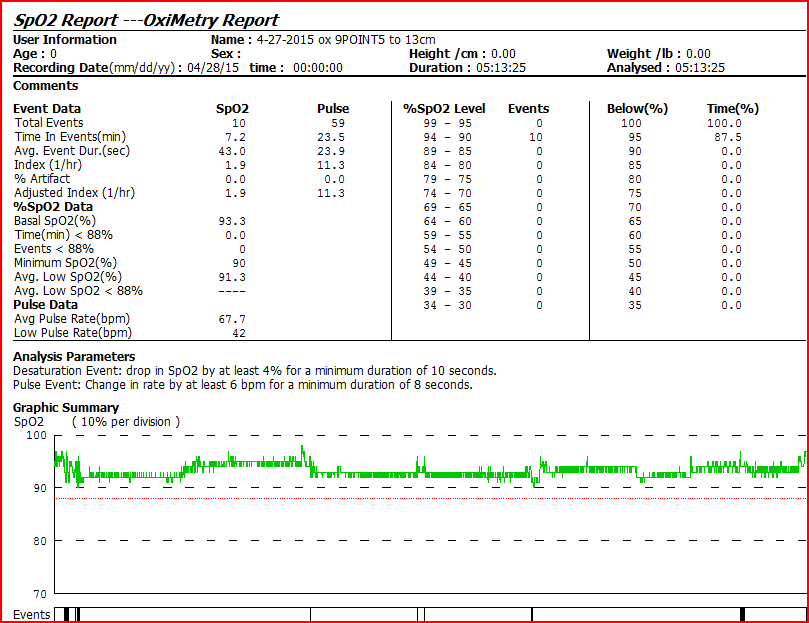
Task: Click the Events timeline strip label
Action: (31, 614)
